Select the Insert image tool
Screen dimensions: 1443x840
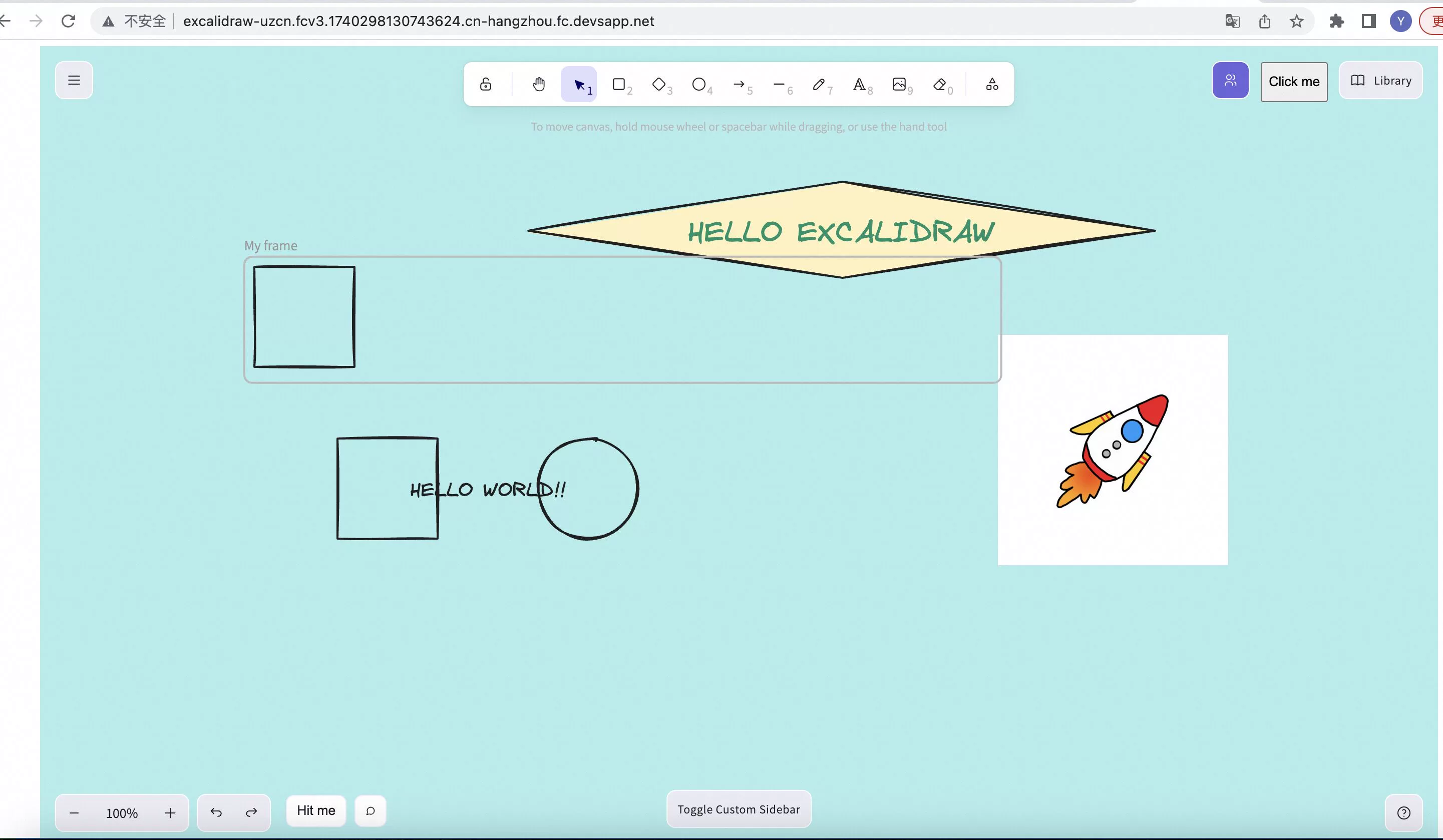pyautogui.click(x=900, y=84)
